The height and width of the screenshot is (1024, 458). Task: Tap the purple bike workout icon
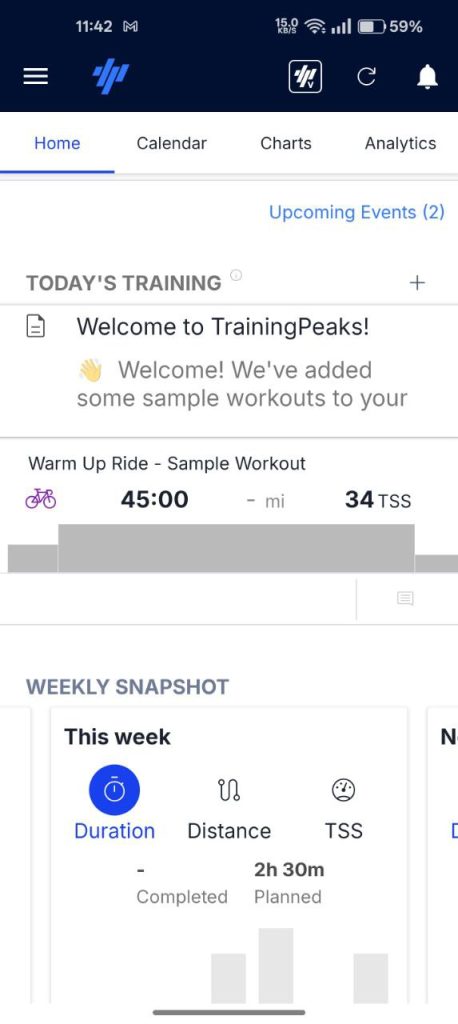click(x=41, y=500)
